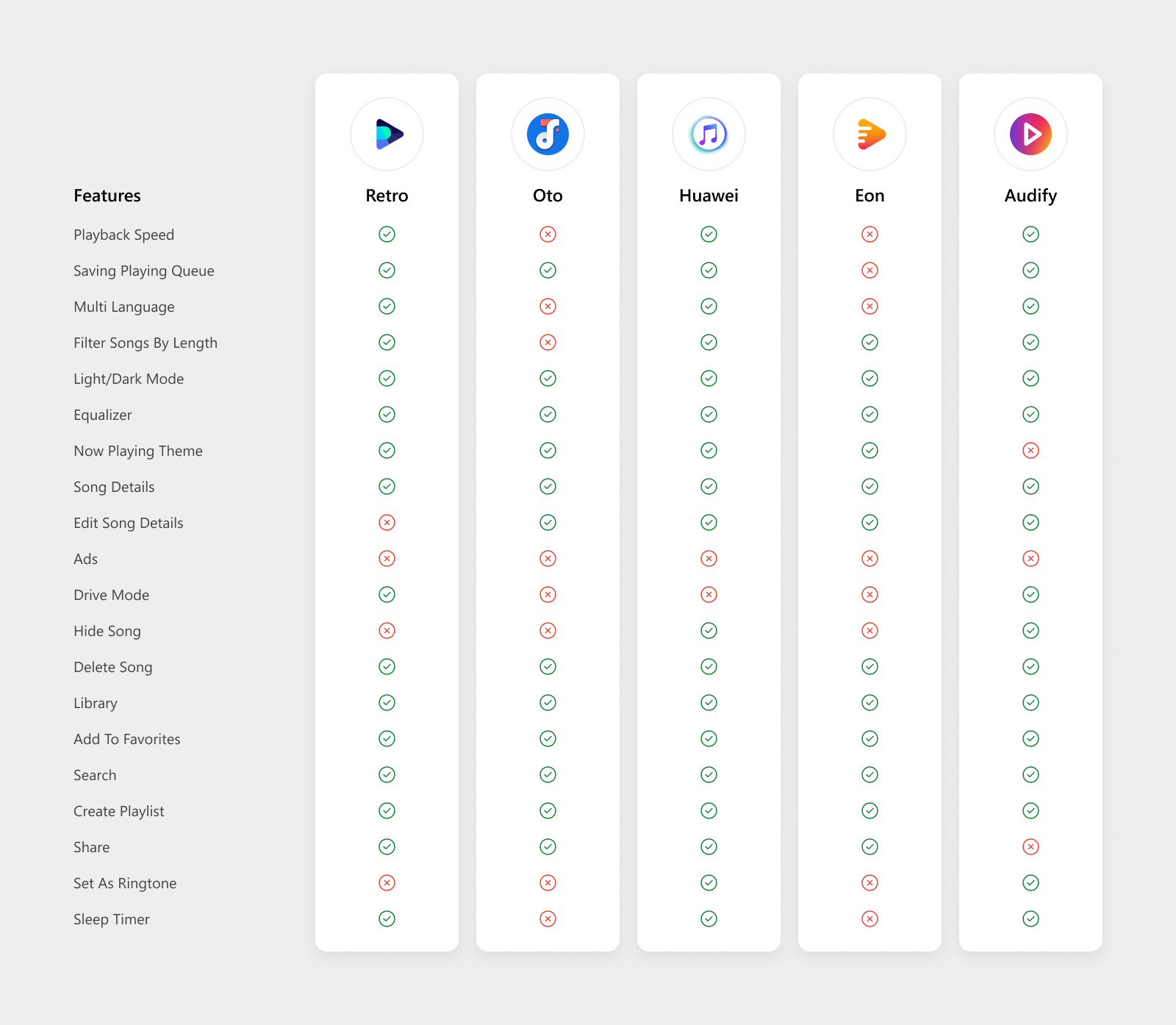Click Eon's Saving Playing Queue cross icon
The image size is (1176, 1025).
pos(870,271)
